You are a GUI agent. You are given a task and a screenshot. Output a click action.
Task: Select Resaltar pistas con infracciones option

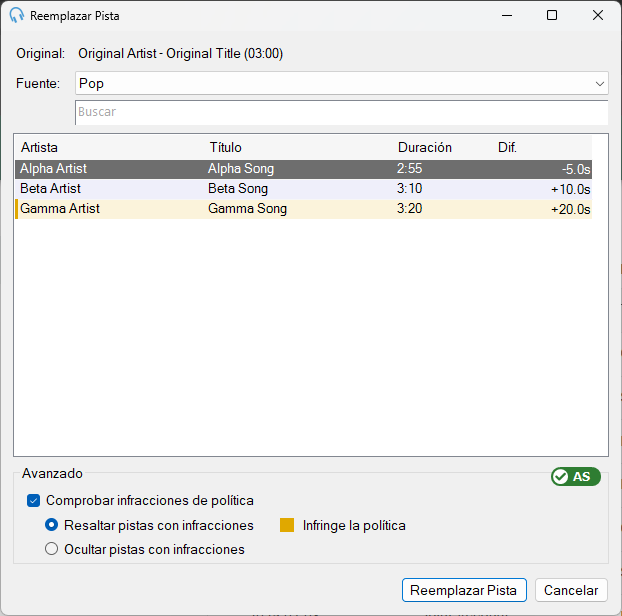pyautogui.click(x=51, y=525)
